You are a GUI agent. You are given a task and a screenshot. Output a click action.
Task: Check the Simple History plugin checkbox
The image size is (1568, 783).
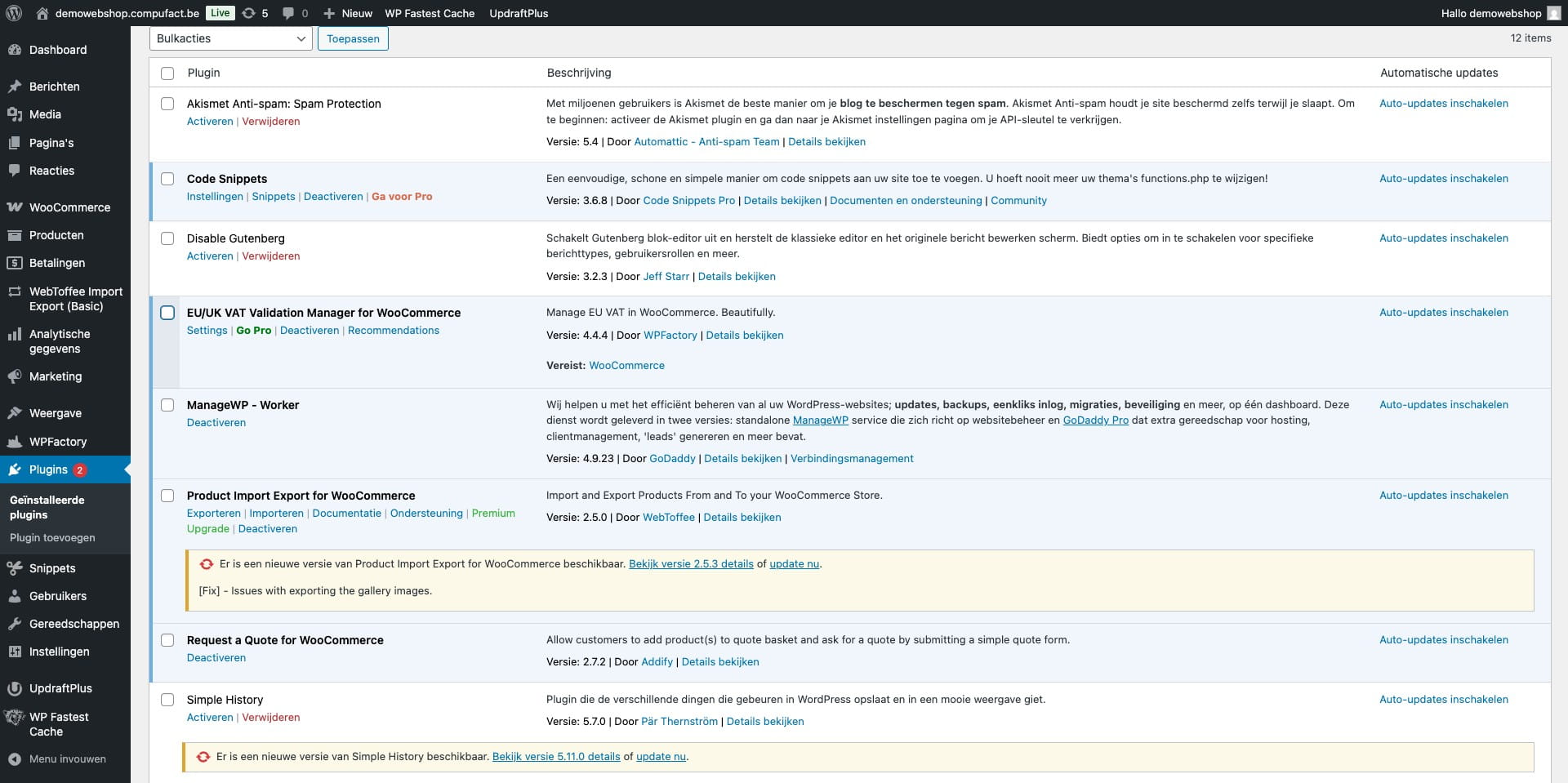pos(167,700)
